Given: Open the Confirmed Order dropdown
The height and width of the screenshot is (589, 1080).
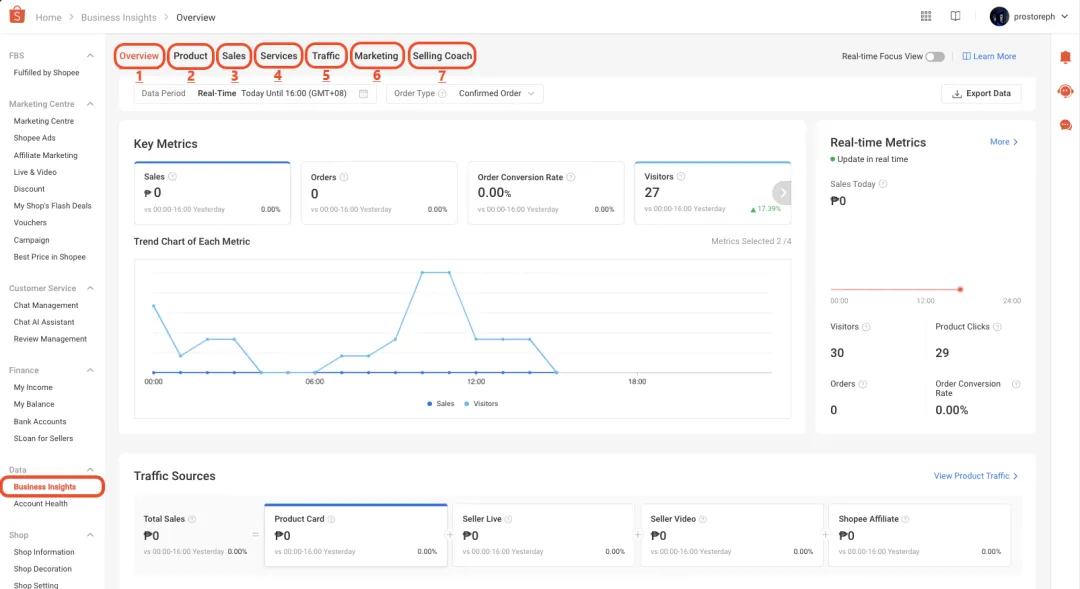Looking at the screenshot, I should [497, 94].
